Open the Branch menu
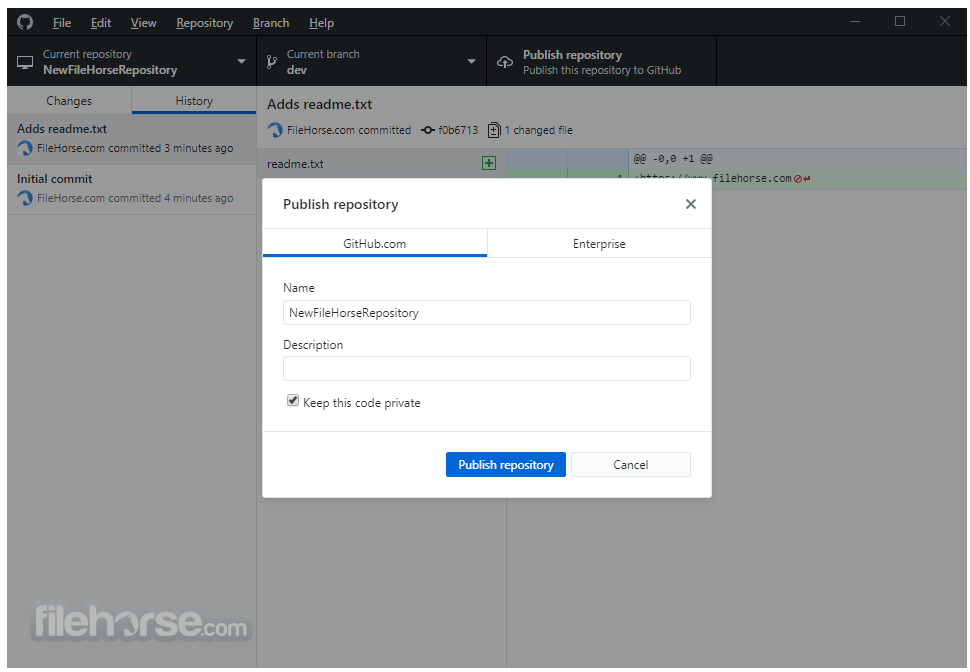The image size is (970, 672). (x=271, y=23)
